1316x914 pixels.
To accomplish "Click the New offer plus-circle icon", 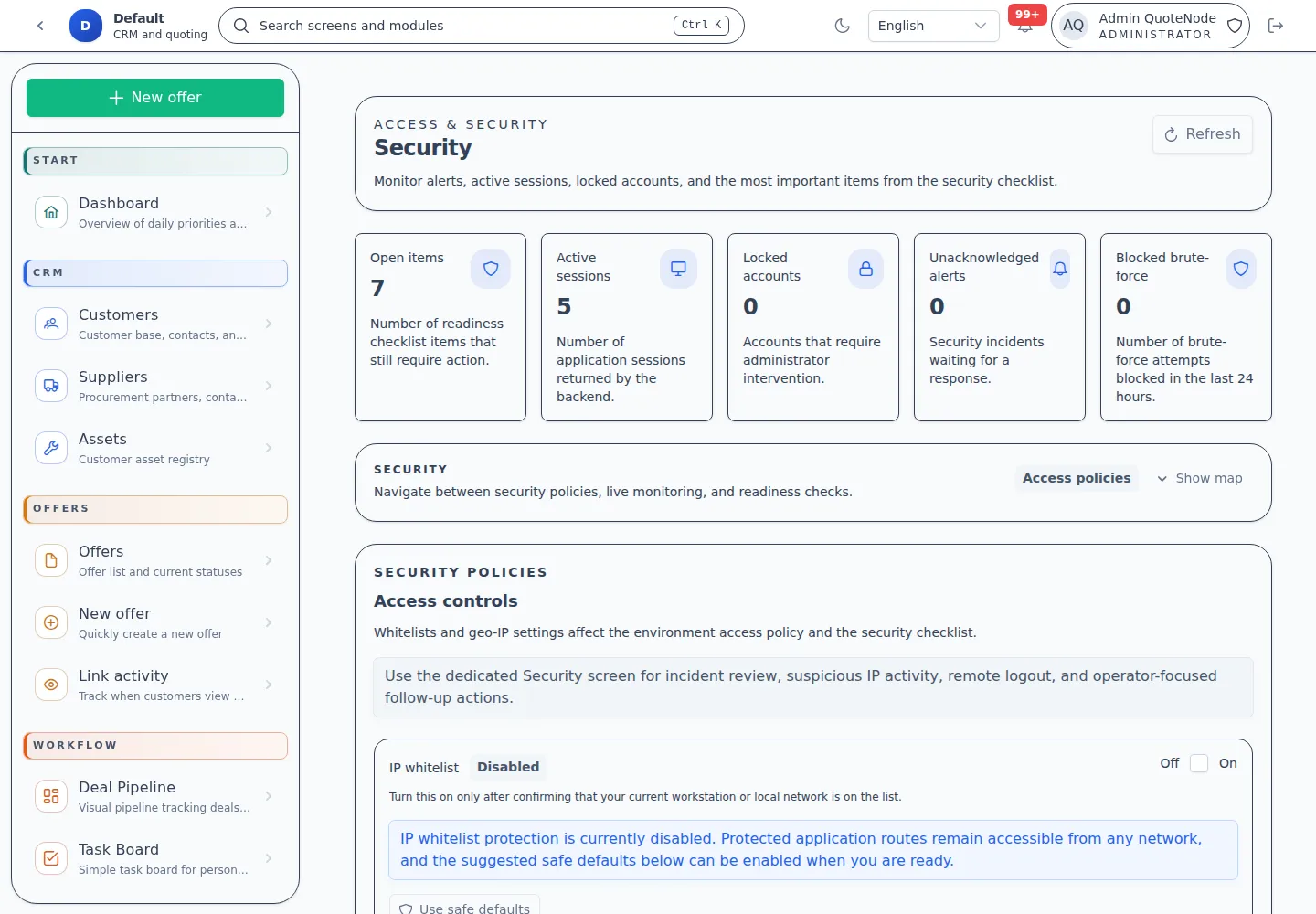I will coord(51,622).
